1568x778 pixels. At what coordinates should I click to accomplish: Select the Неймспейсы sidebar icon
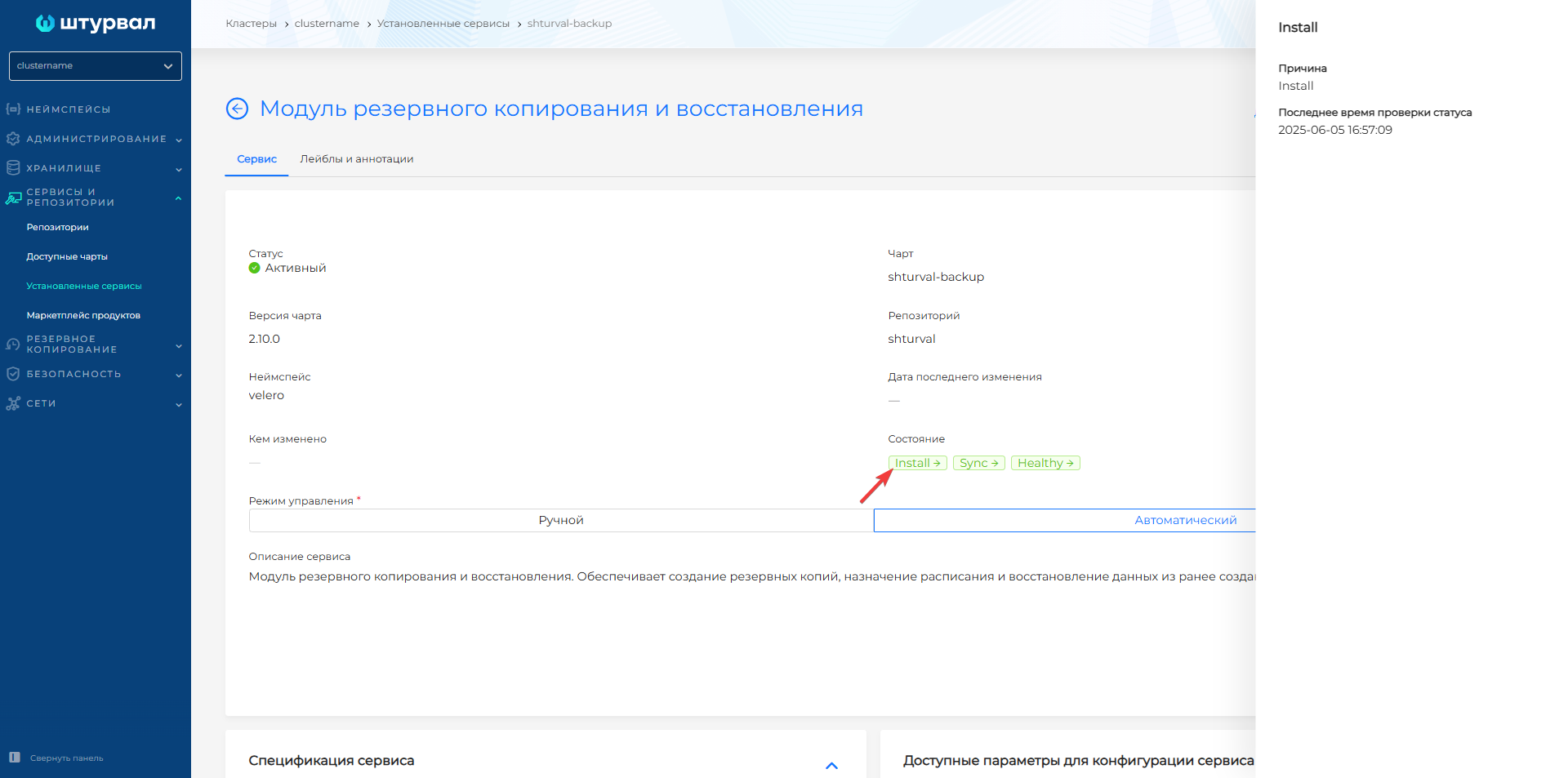pyautogui.click(x=12, y=108)
